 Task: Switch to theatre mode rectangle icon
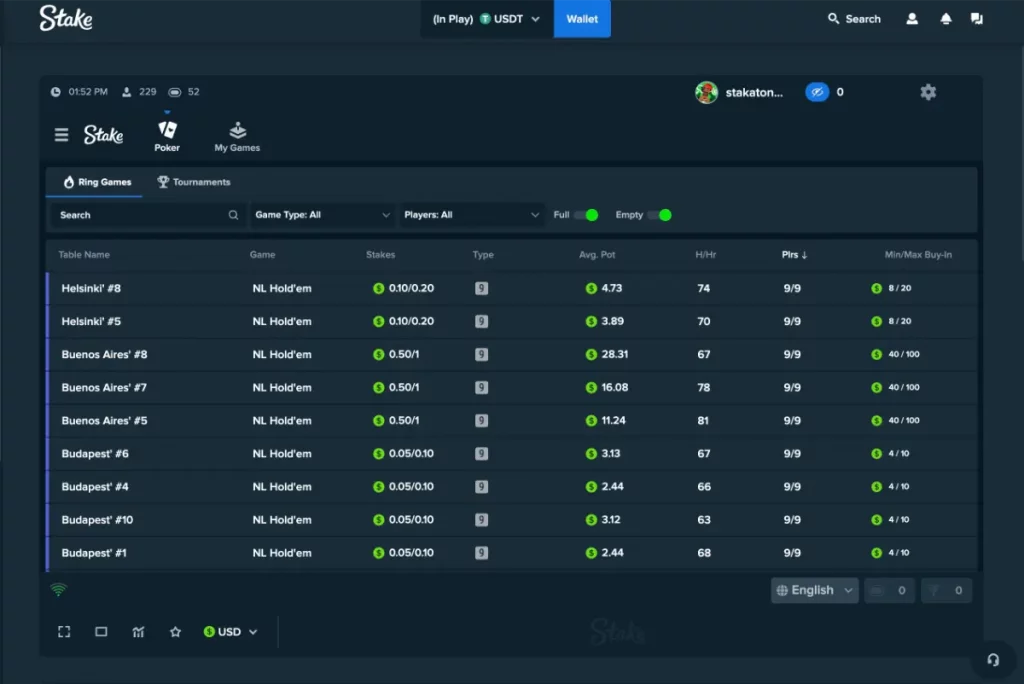(x=101, y=632)
